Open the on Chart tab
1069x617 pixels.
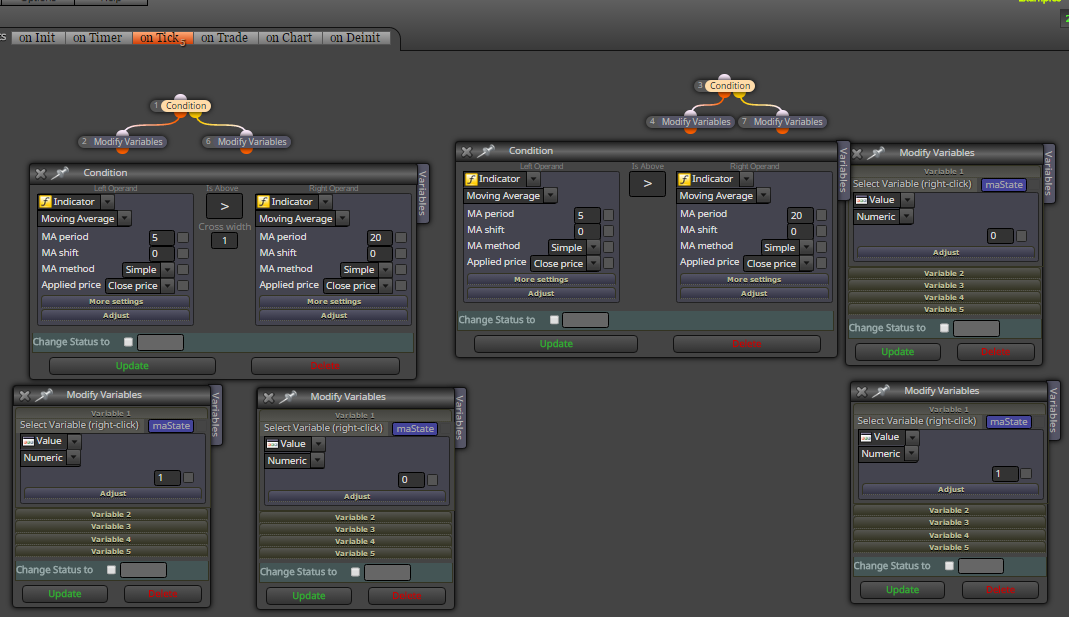tap(289, 38)
